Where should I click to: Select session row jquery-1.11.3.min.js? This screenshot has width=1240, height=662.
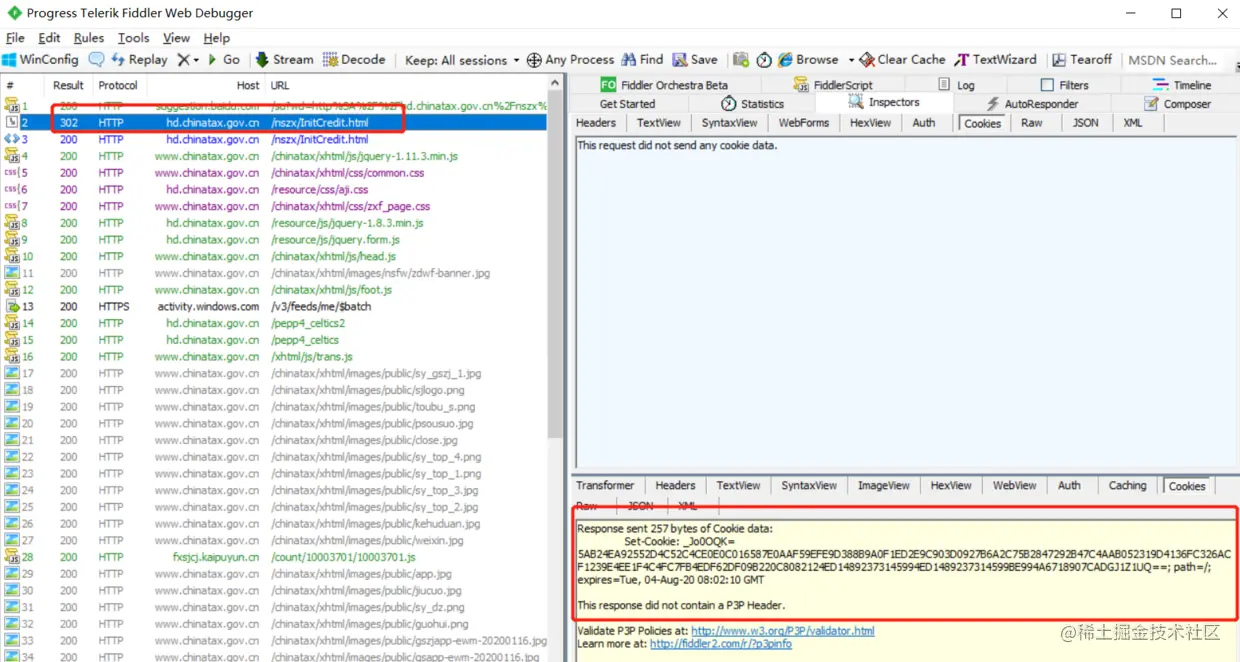pyautogui.click(x=274, y=156)
